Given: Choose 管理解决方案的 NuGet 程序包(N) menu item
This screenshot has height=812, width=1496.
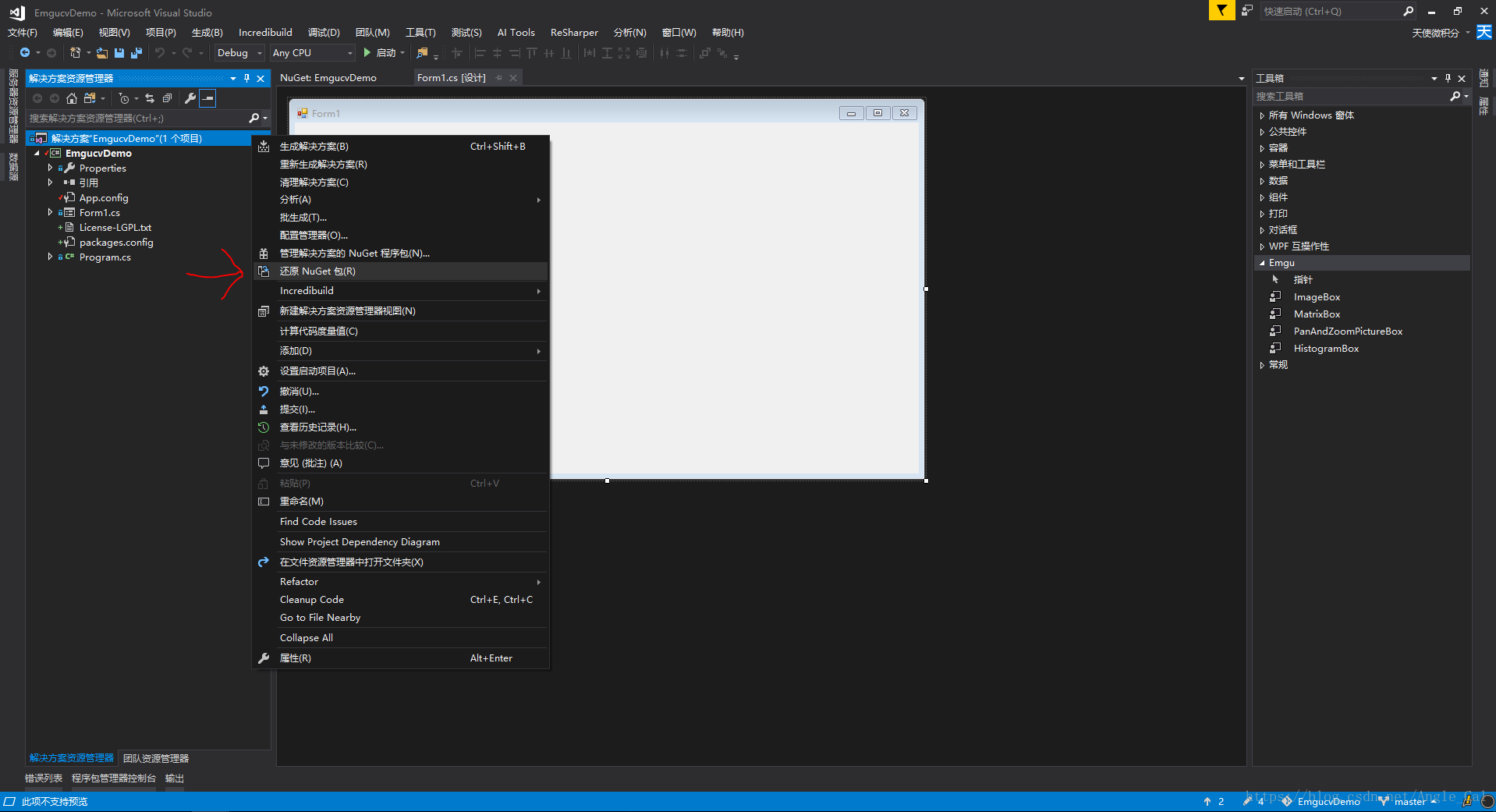Looking at the screenshot, I should [x=401, y=253].
